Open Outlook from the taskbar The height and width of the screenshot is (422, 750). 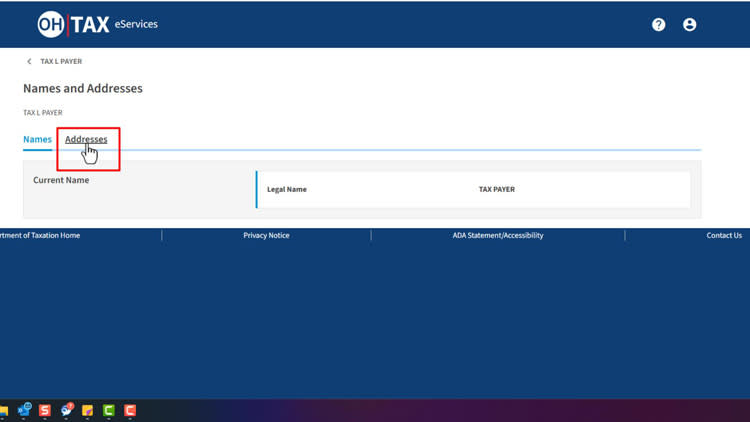[24, 410]
